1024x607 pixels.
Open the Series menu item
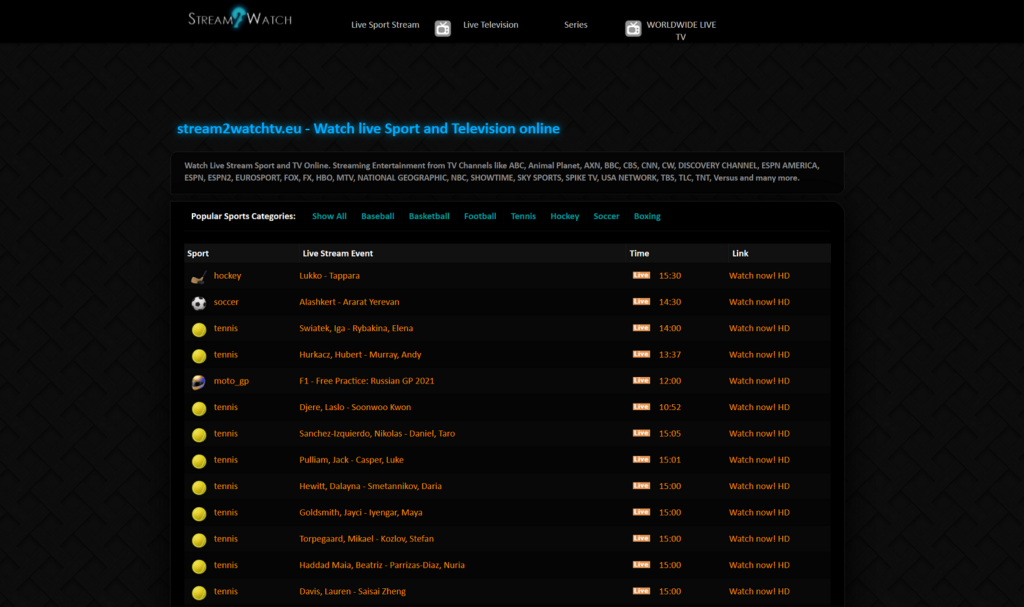coord(575,25)
